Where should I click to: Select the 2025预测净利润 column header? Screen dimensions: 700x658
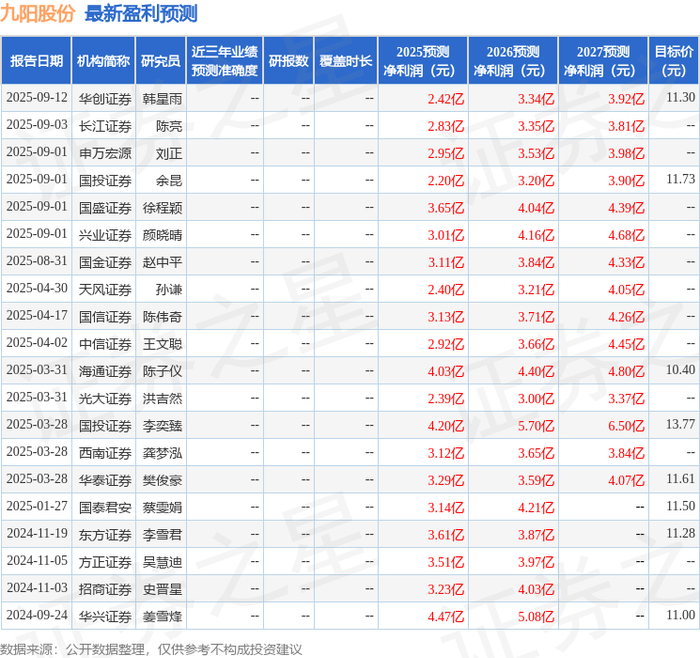(x=423, y=61)
